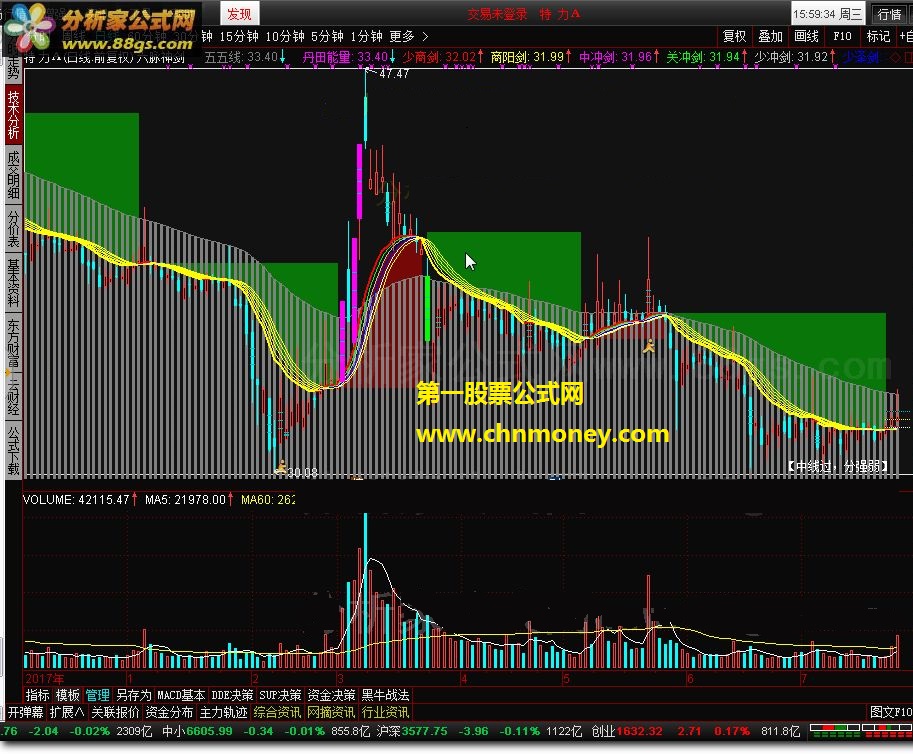The height and width of the screenshot is (754, 913).
Task: Open the 分价表 side tab
Action: [13, 228]
